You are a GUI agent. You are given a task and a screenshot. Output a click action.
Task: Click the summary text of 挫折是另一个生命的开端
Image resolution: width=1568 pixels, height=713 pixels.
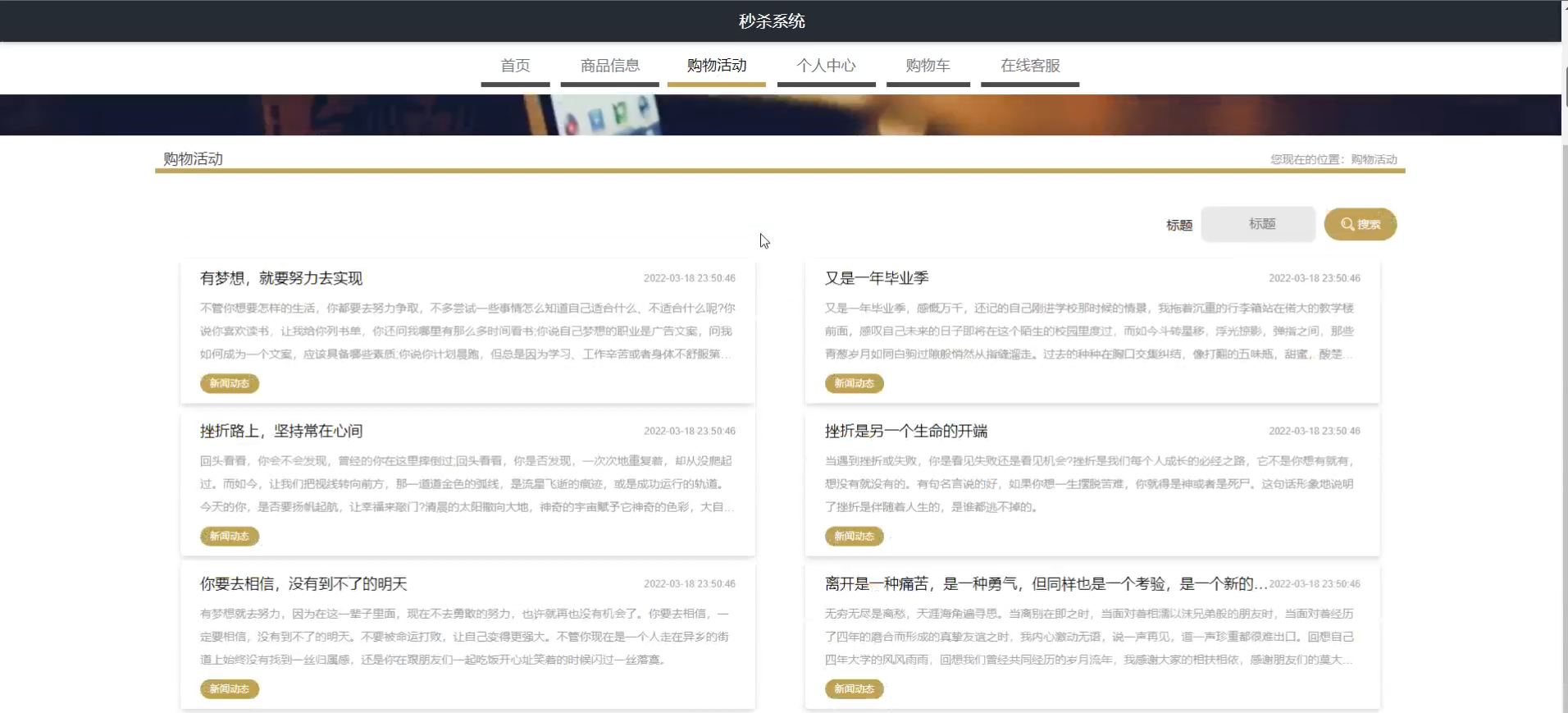(x=1090, y=484)
